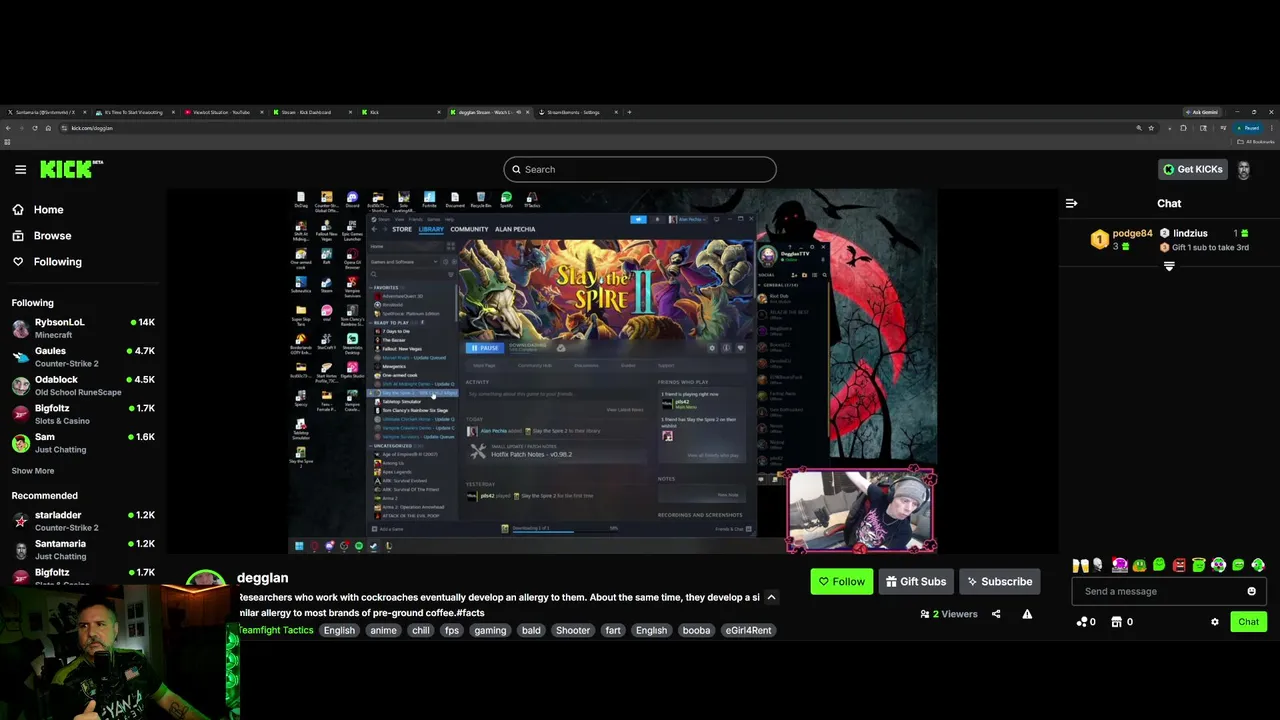The image size is (1280, 720).
Task: Insert the red angry emote
Action: pos(1179,565)
